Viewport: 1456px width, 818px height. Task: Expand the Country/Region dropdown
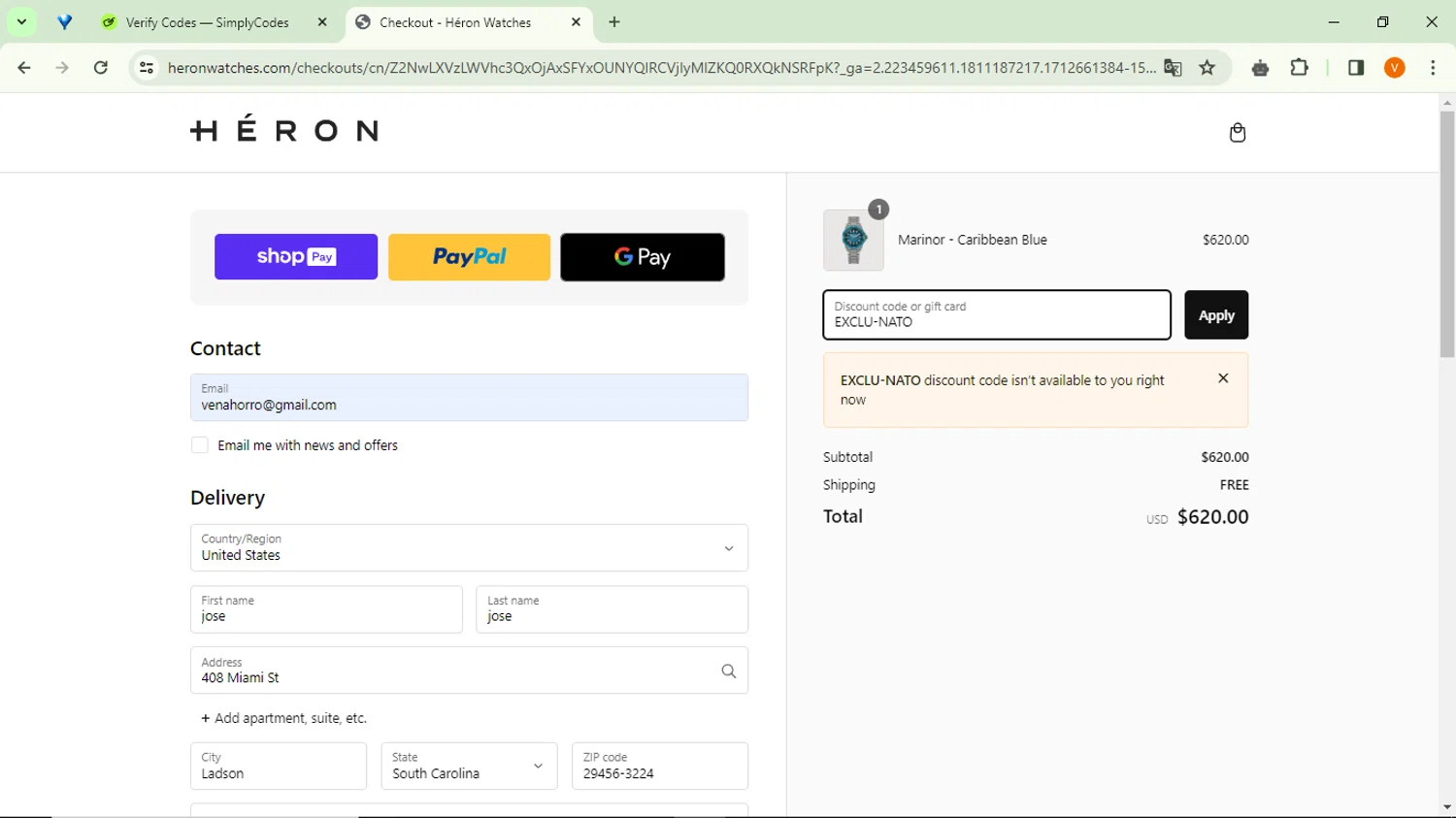469,548
